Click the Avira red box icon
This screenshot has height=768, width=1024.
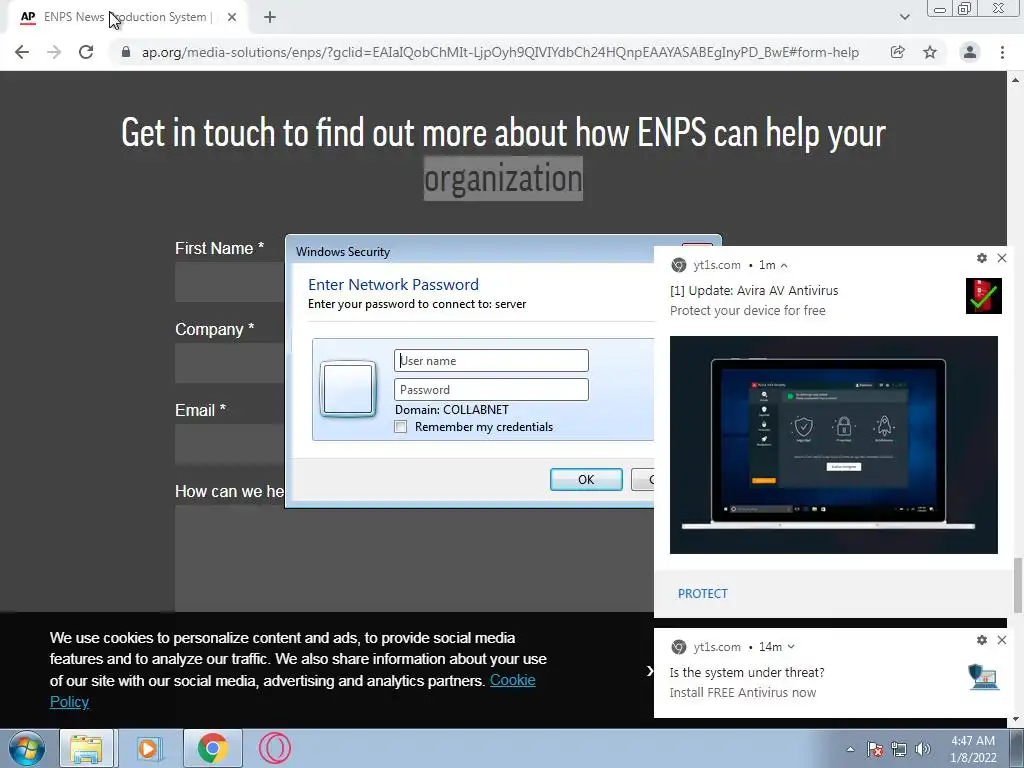(x=984, y=296)
